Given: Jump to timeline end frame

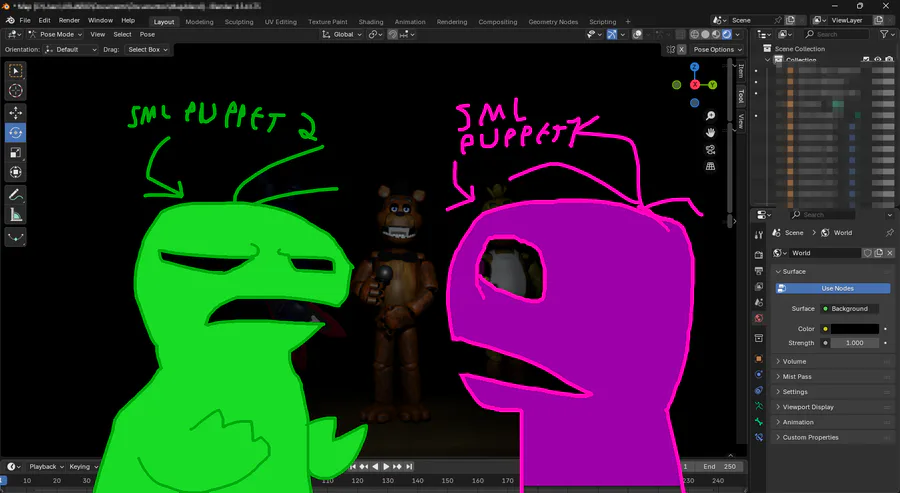Looking at the screenshot, I should click(409, 467).
